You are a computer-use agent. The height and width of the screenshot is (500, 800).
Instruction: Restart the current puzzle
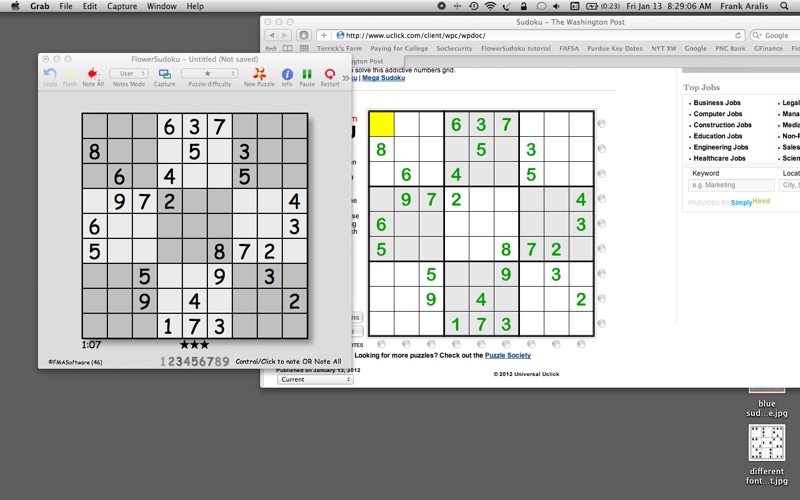click(x=330, y=74)
